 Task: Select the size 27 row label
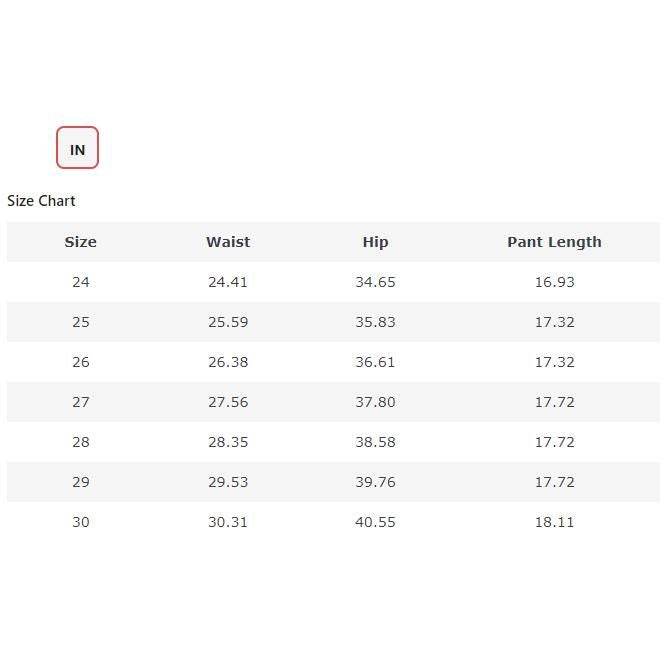(81, 402)
